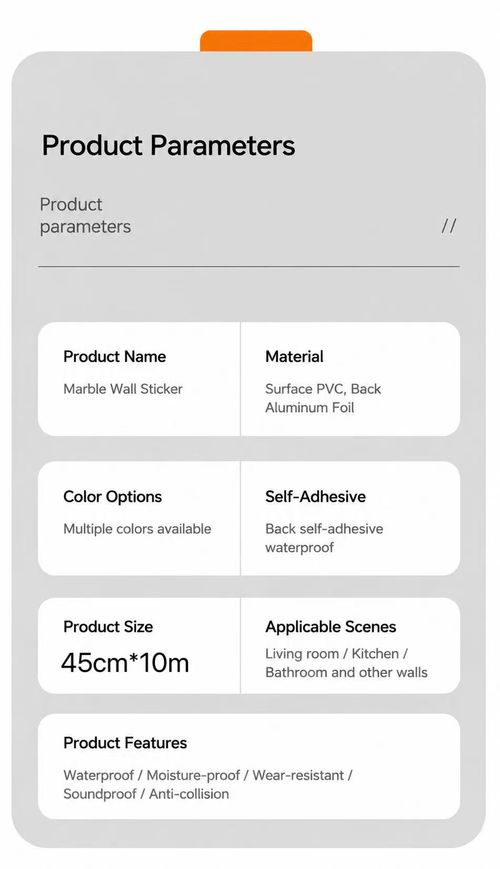
Task: Select Multiple colors available text
Action: tap(137, 529)
